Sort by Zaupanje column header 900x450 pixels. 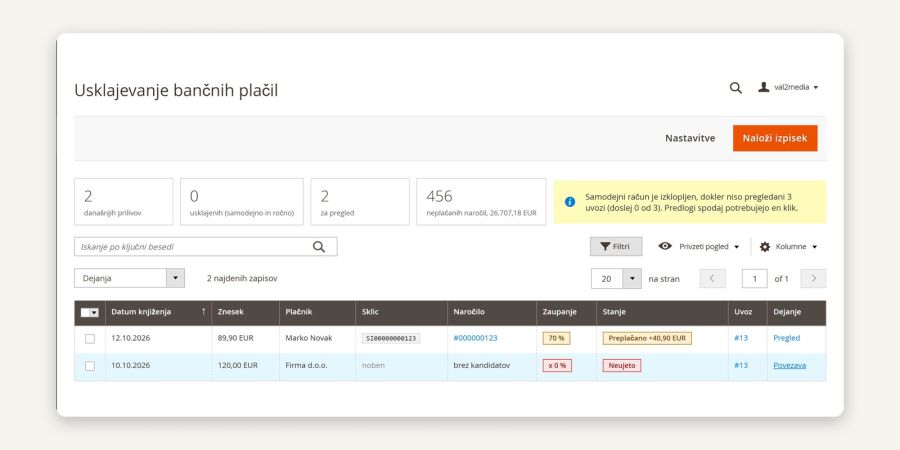(x=567, y=312)
